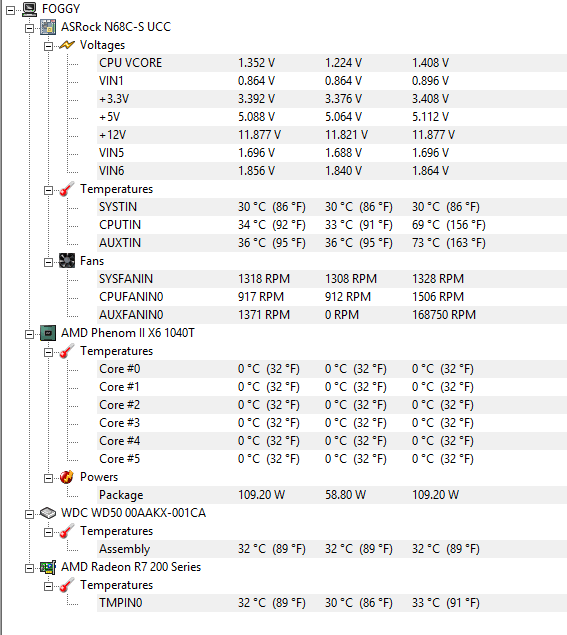Click the ASRock motherboard icon

coord(48,27)
